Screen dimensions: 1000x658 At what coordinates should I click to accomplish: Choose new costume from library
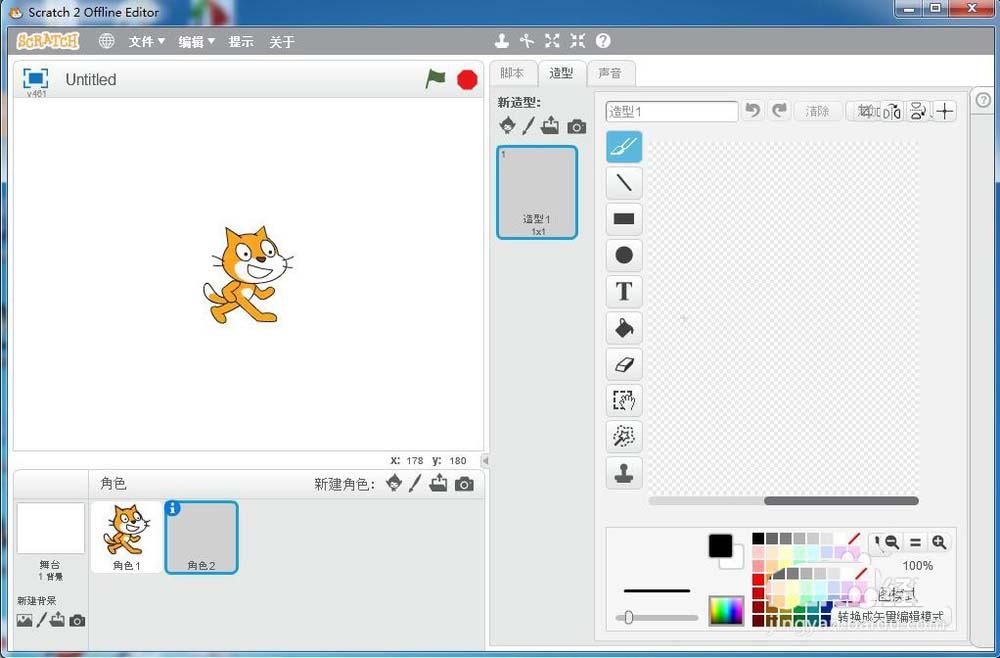[508, 125]
